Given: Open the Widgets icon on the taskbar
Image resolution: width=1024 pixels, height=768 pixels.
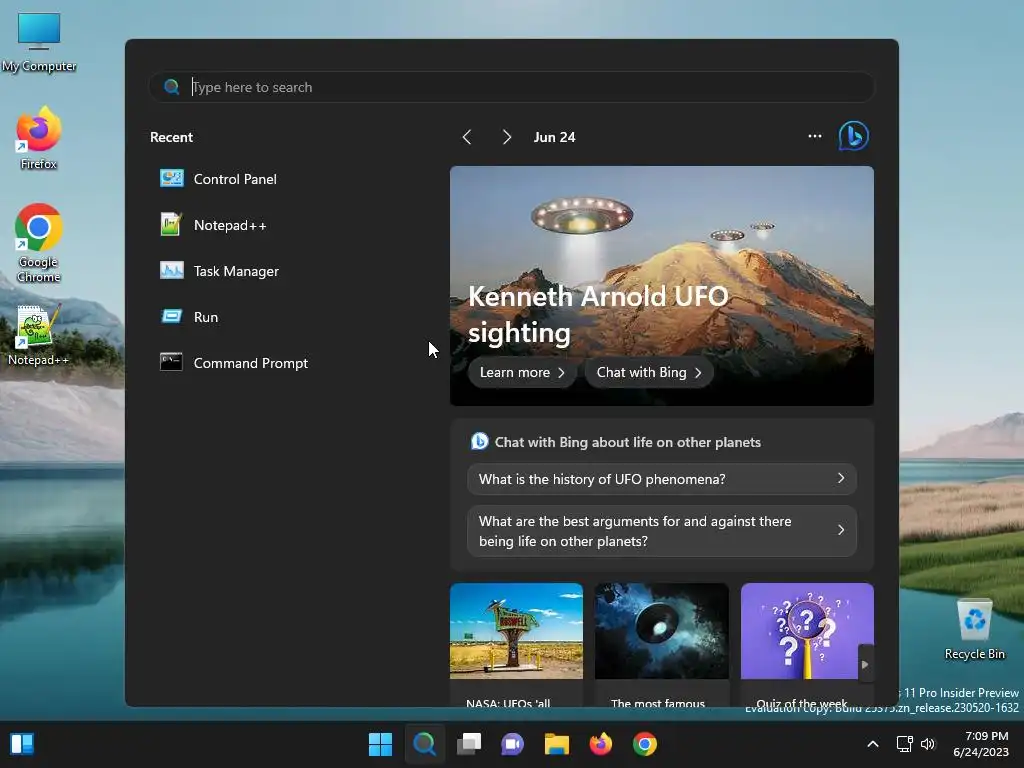Looking at the screenshot, I should pos(22,744).
